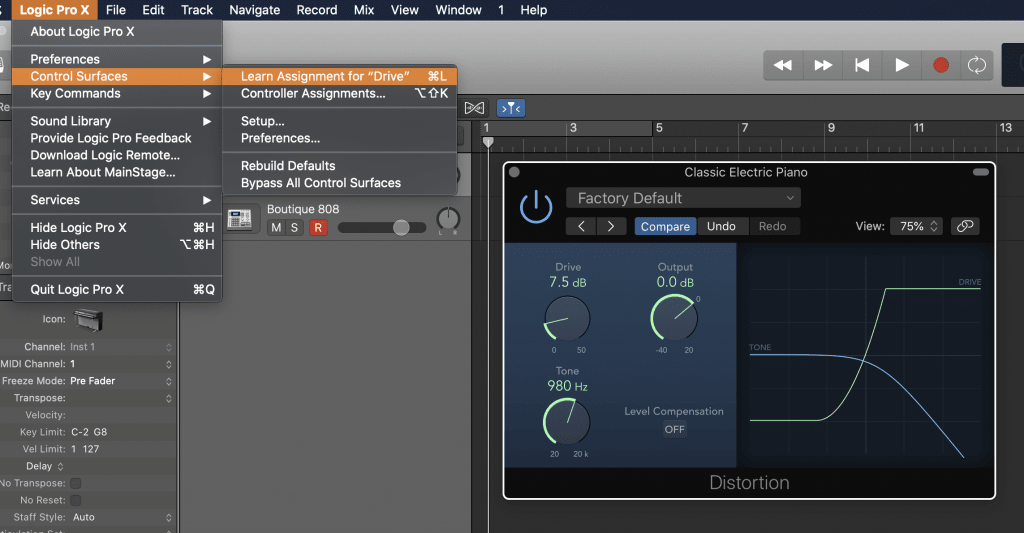Click the plugin link chain icon
The height and width of the screenshot is (533, 1024).
[x=965, y=226]
